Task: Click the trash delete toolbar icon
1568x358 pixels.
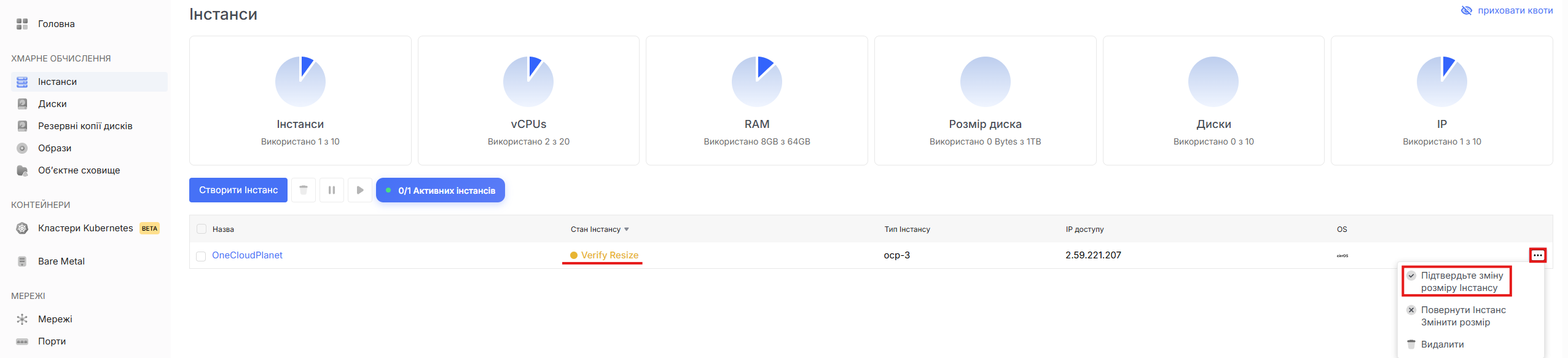Action: click(304, 190)
